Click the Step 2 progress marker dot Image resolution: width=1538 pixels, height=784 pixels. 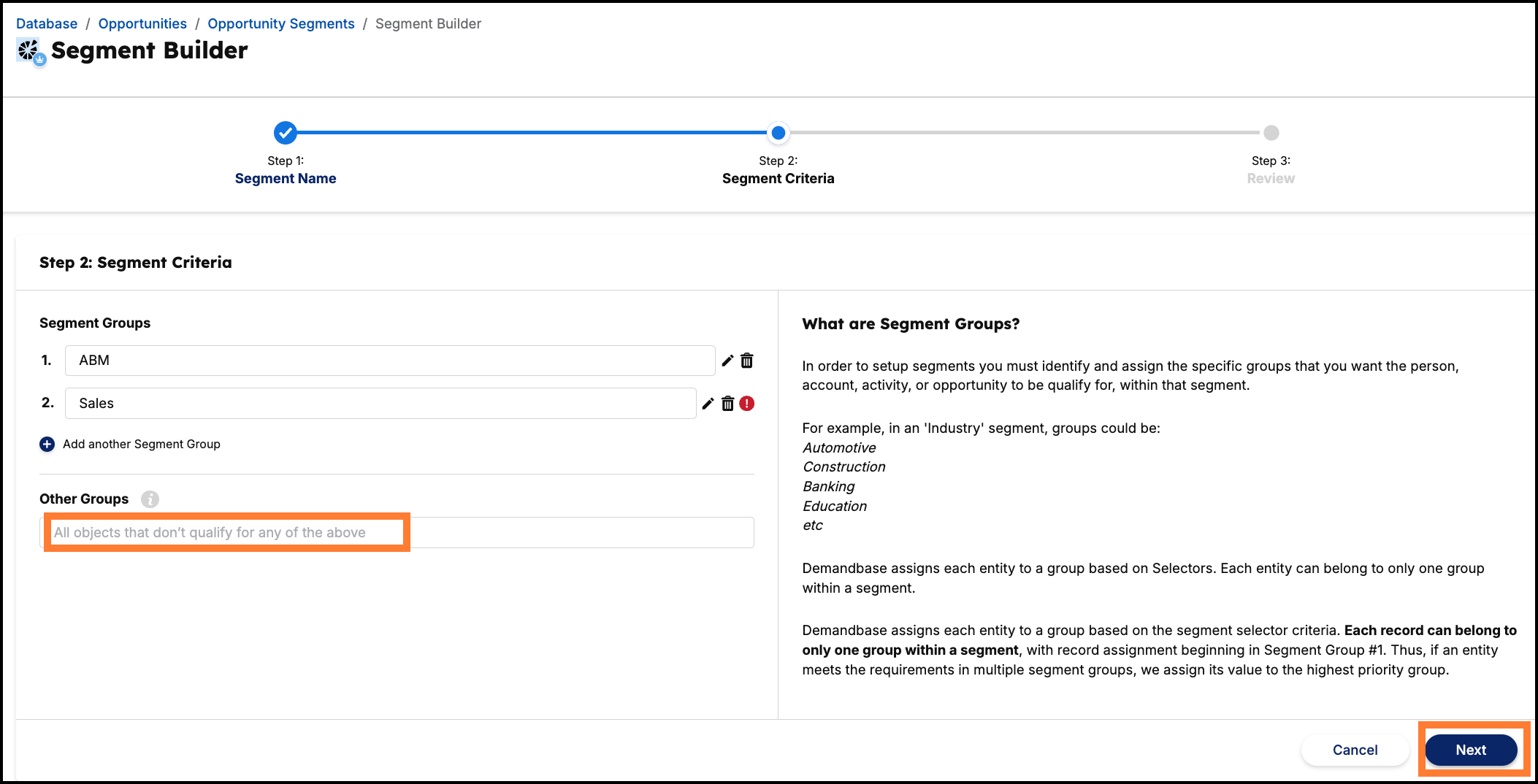[x=778, y=133]
